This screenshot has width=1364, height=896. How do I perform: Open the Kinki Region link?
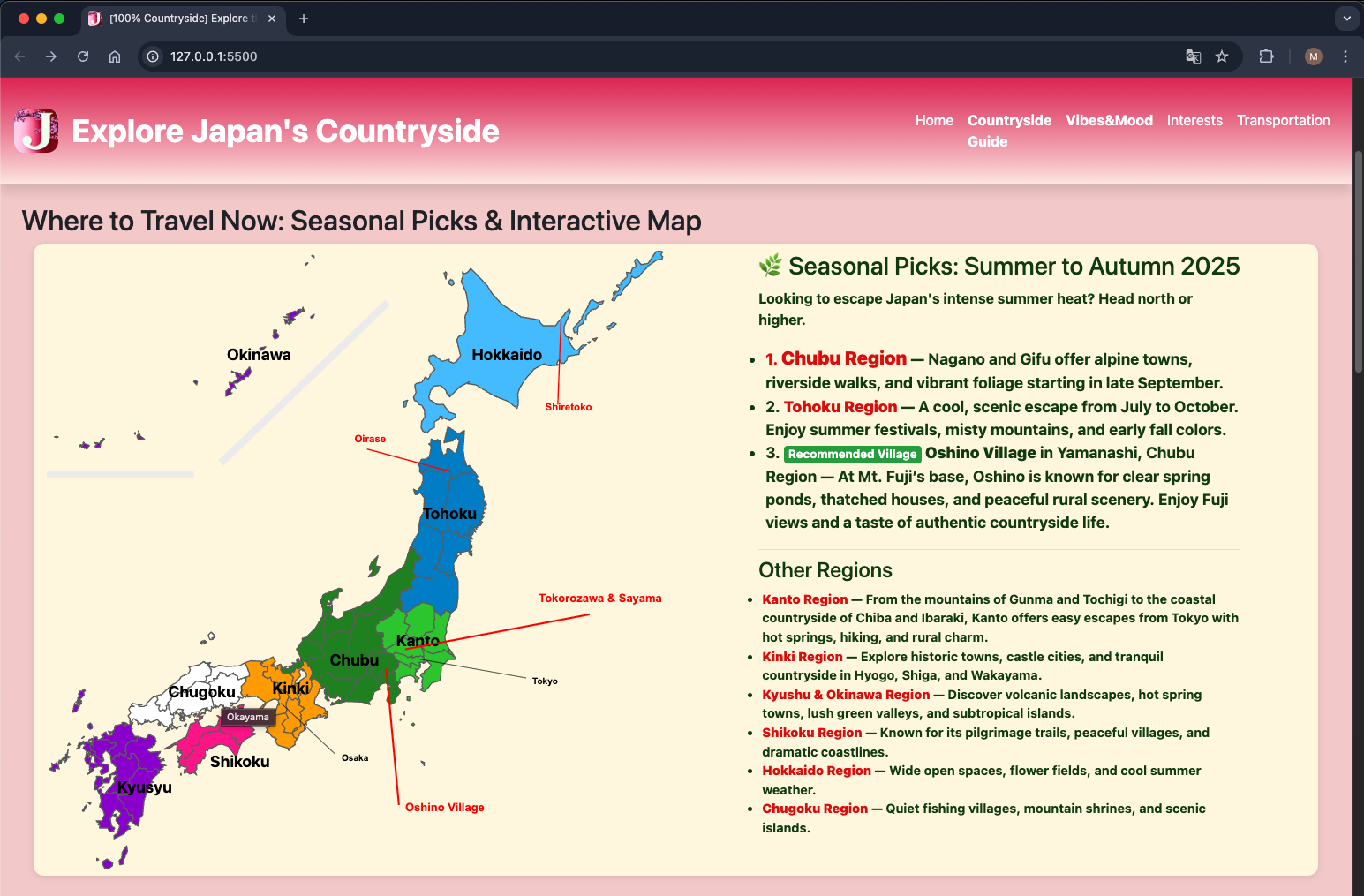(802, 657)
